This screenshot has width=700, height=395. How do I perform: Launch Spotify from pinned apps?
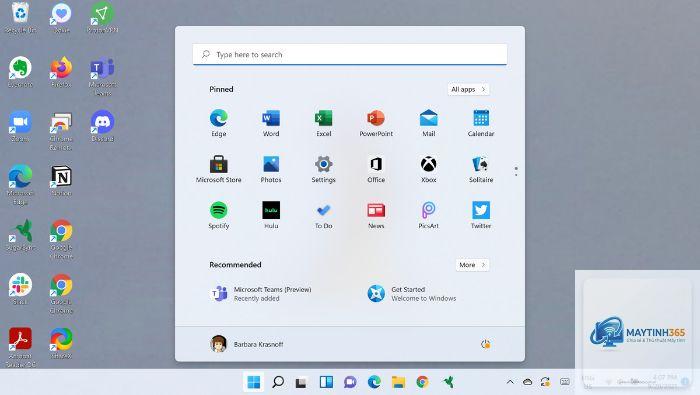[x=218, y=215]
